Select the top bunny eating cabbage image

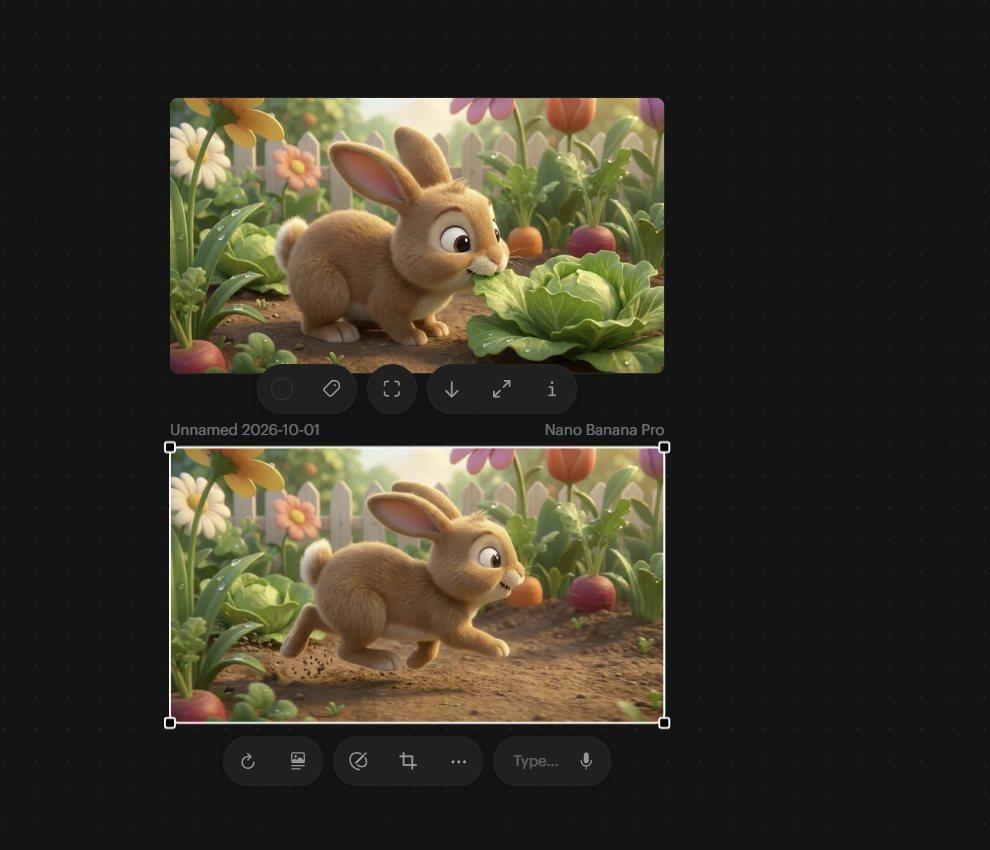(417, 236)
